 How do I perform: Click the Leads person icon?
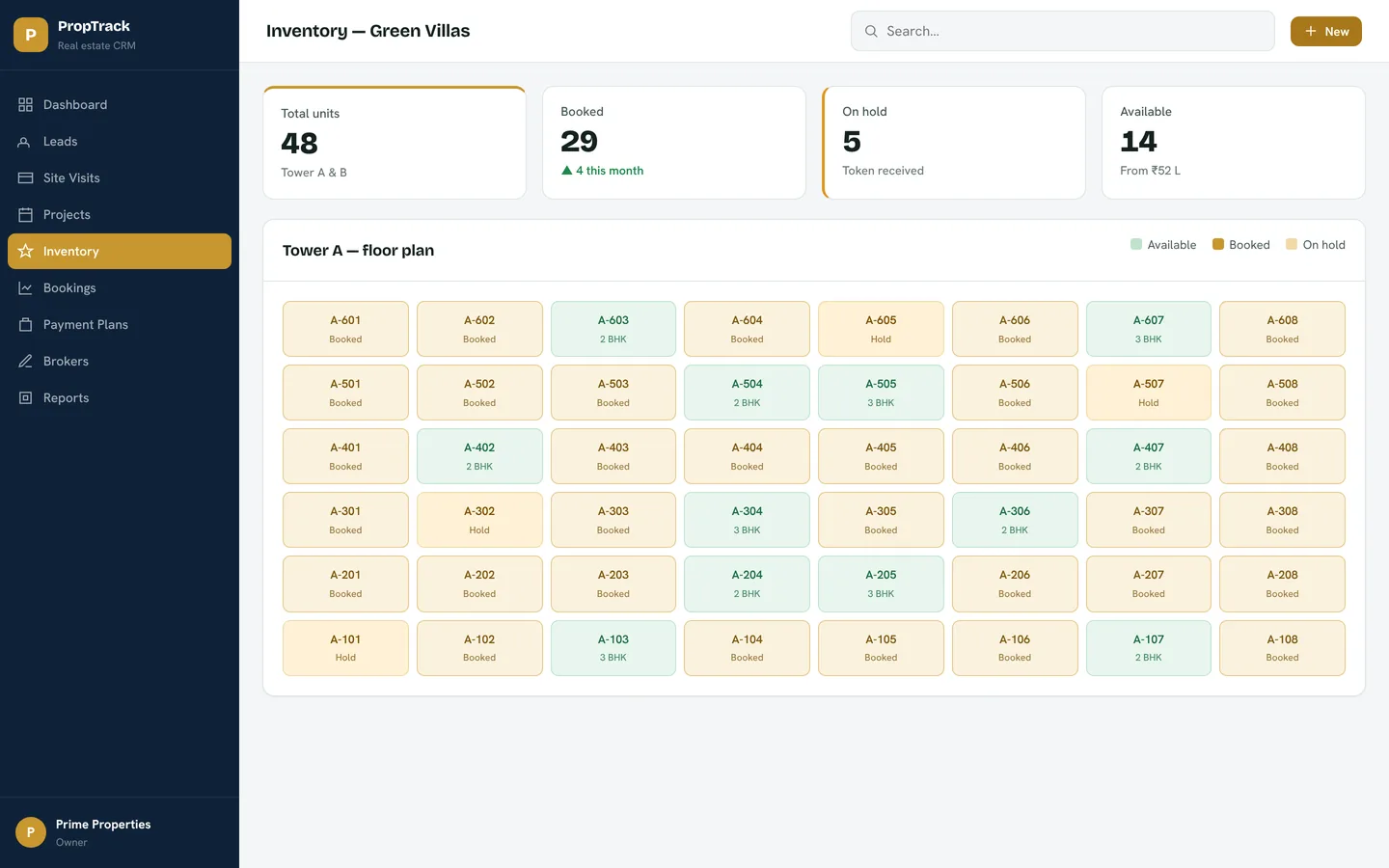pos(25,141)
